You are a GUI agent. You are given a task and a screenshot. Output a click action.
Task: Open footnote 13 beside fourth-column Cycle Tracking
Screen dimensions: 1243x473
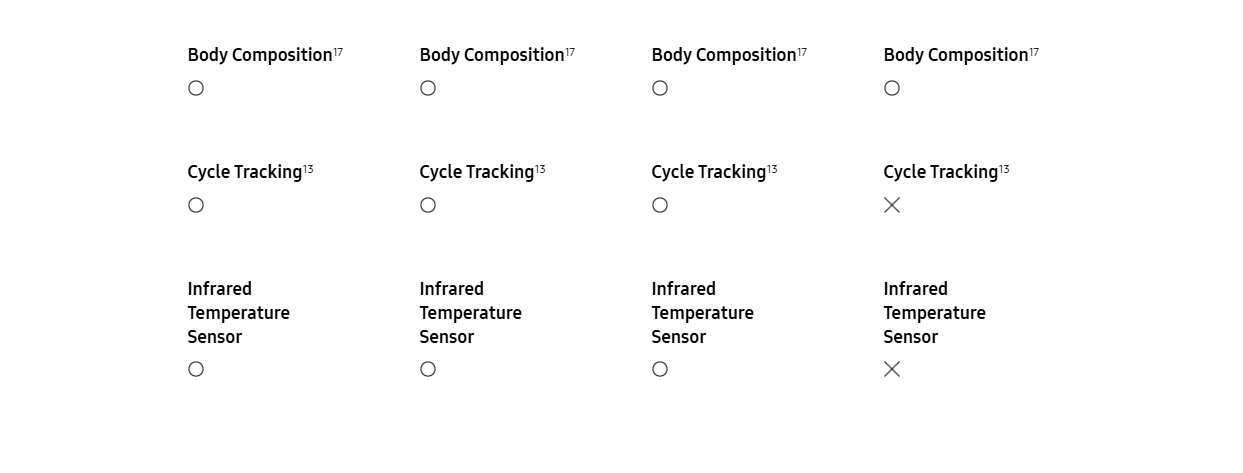click(x=1004, y=169)
